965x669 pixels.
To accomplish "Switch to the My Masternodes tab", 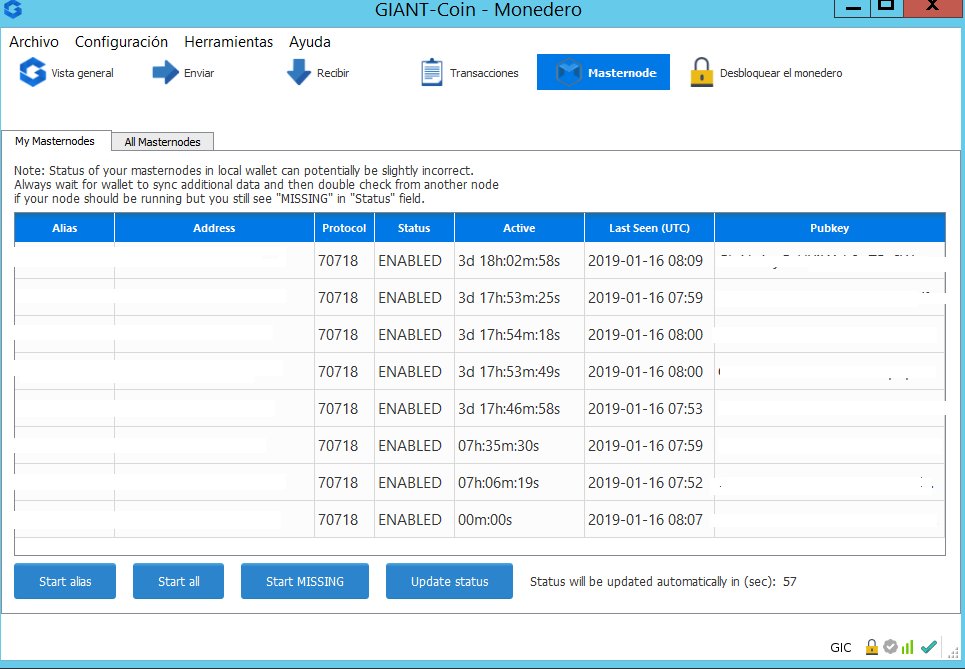I will (55, 141).
